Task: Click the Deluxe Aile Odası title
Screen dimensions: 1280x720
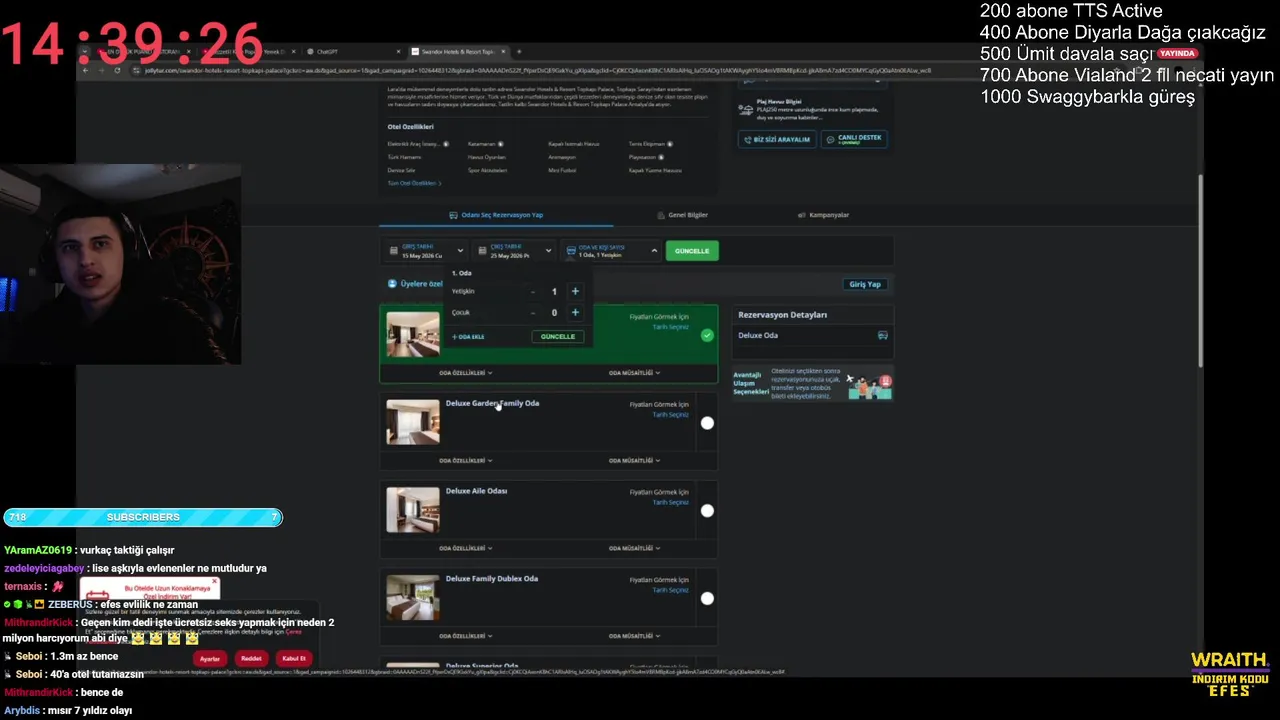Action: (x=476, y=491)
